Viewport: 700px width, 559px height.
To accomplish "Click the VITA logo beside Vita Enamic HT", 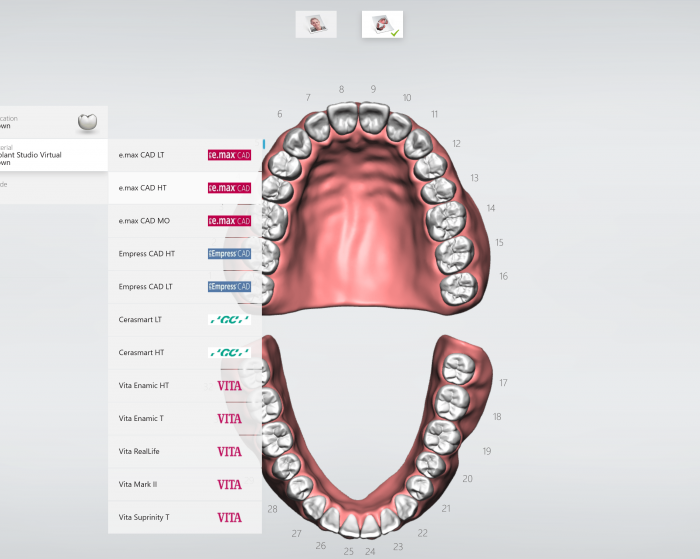I will 229,386.
